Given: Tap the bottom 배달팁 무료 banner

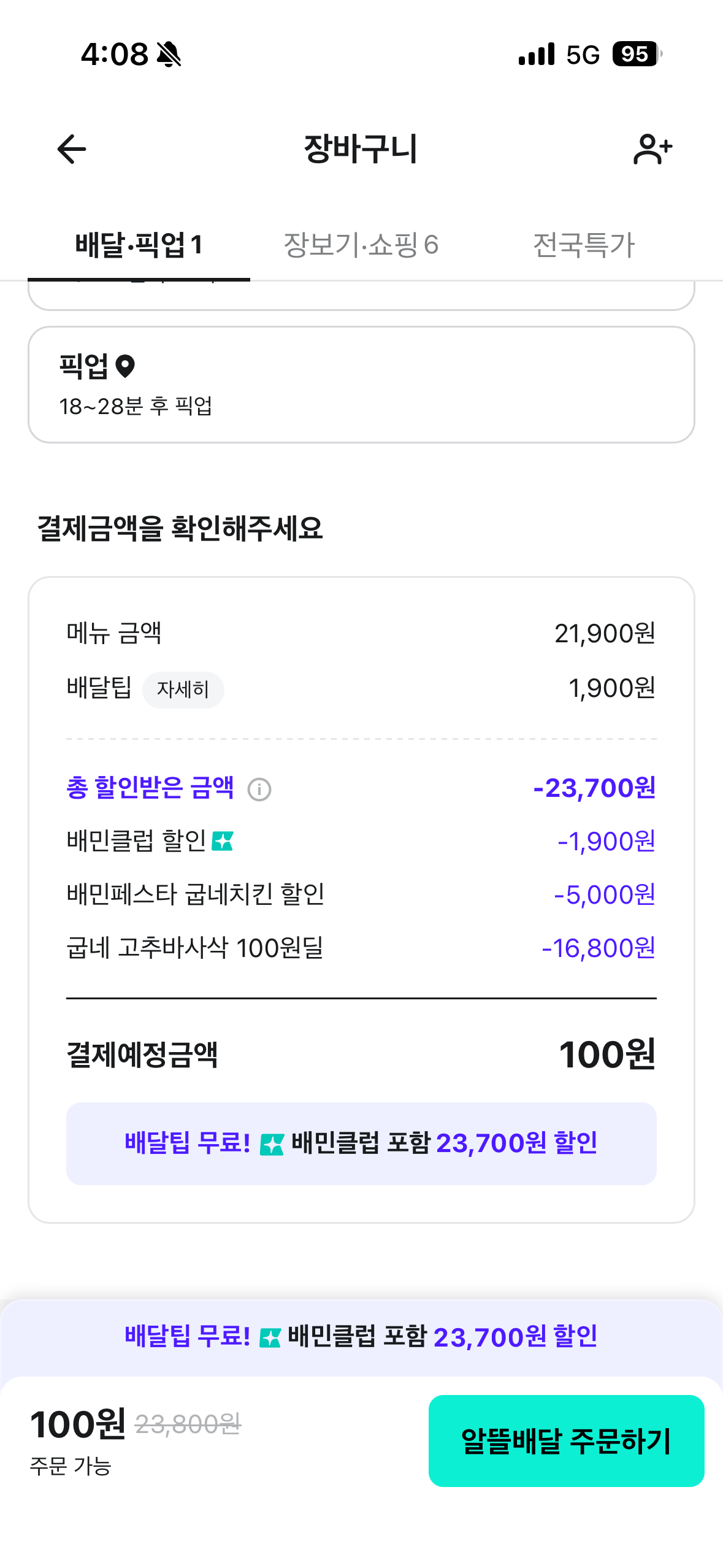Looking at the screenshot, I should 361,1337.
